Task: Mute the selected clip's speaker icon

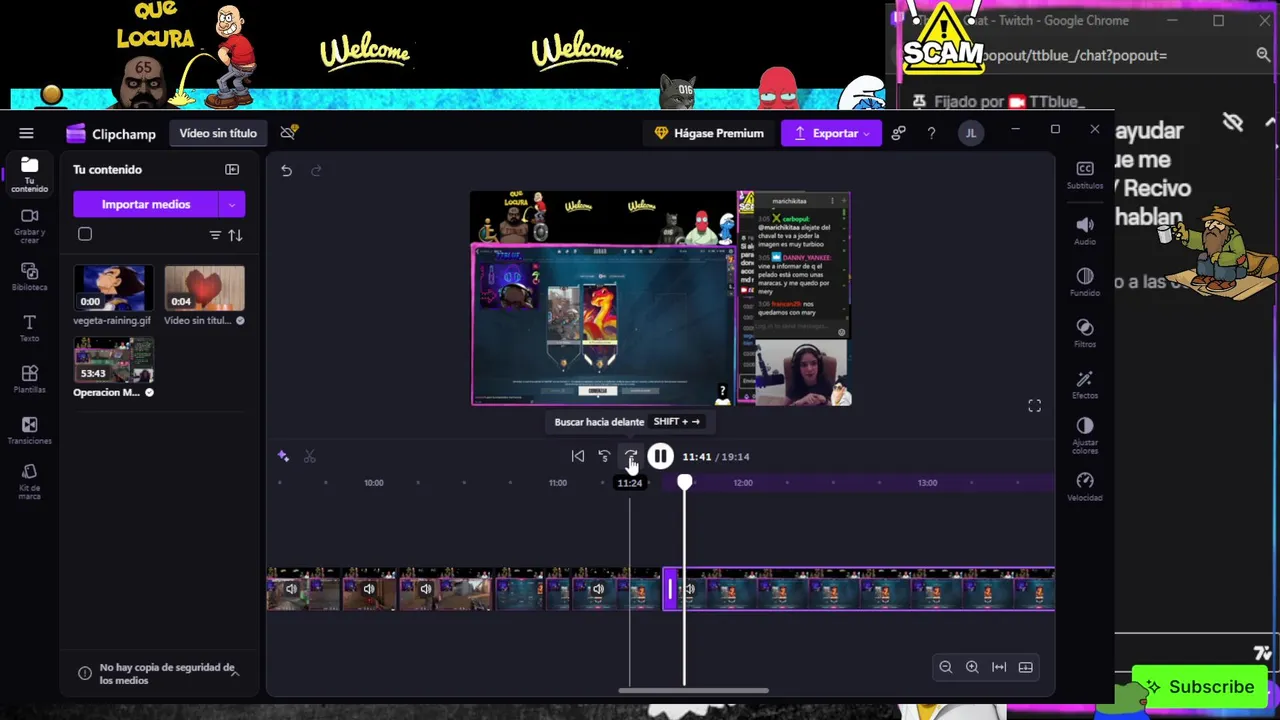Action: (689, 589)
